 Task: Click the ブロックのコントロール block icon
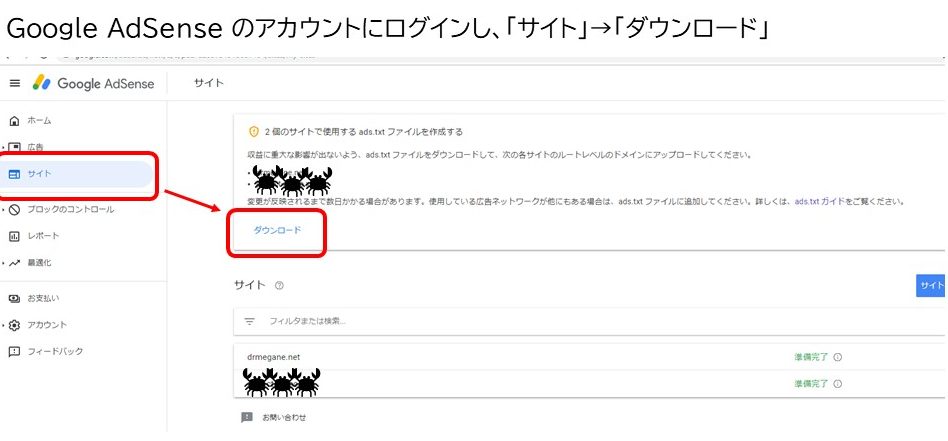[15, 210]
